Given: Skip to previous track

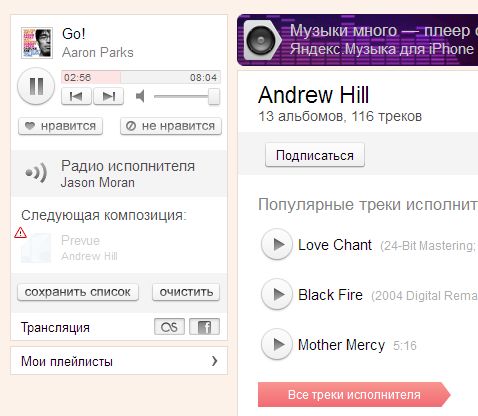Looking at the screenshot, I should pos(76,96).
